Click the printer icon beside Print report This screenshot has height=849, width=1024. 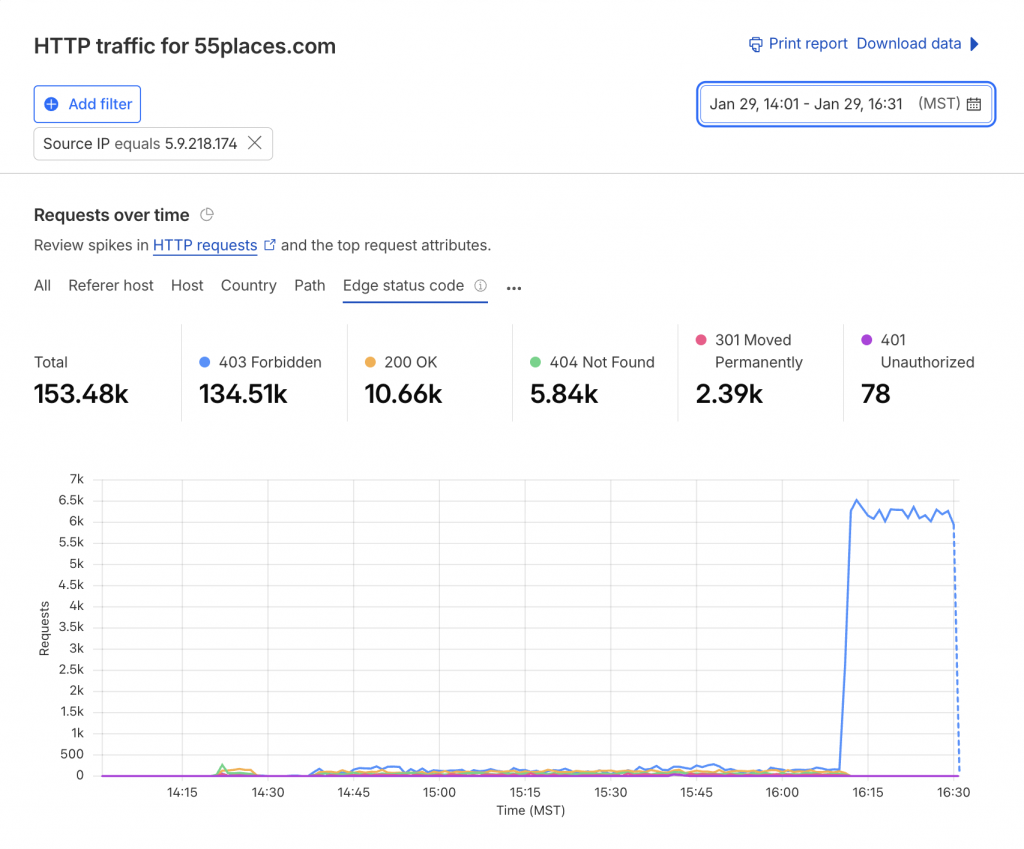tap(756, 44)
